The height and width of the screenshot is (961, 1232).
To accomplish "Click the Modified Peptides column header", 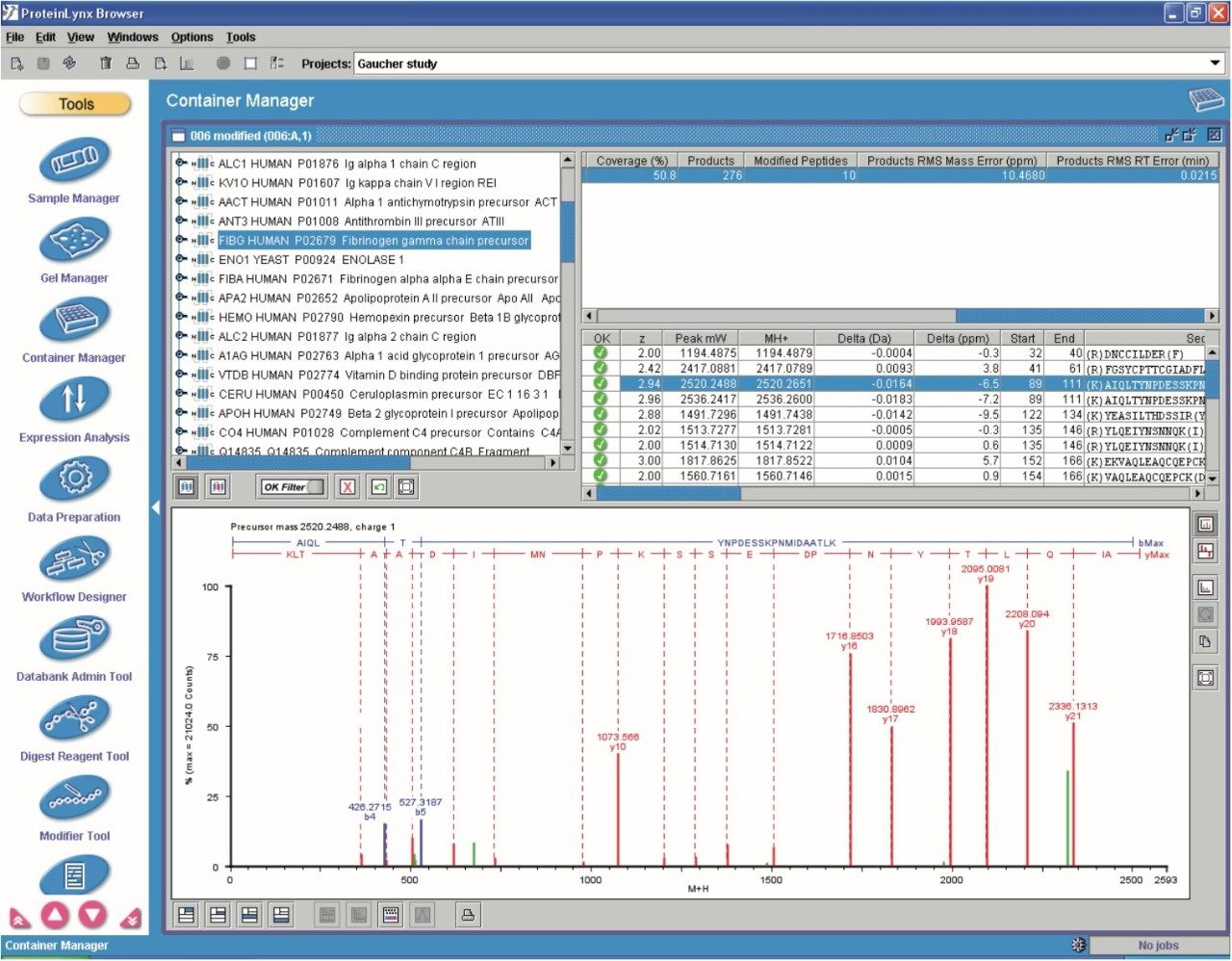I will [800, 161].
